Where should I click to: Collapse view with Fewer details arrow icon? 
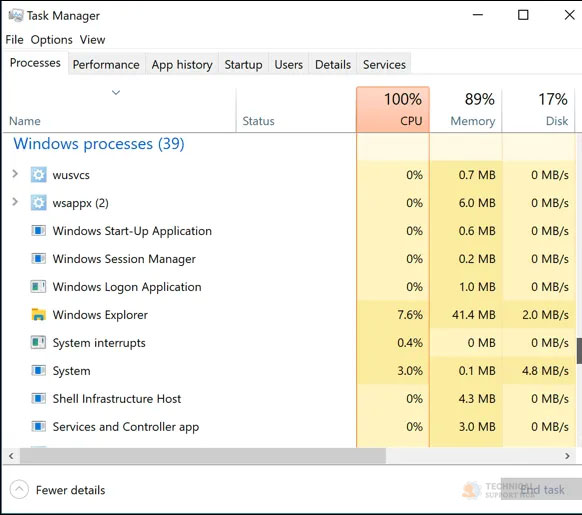(x=19, y=490)
